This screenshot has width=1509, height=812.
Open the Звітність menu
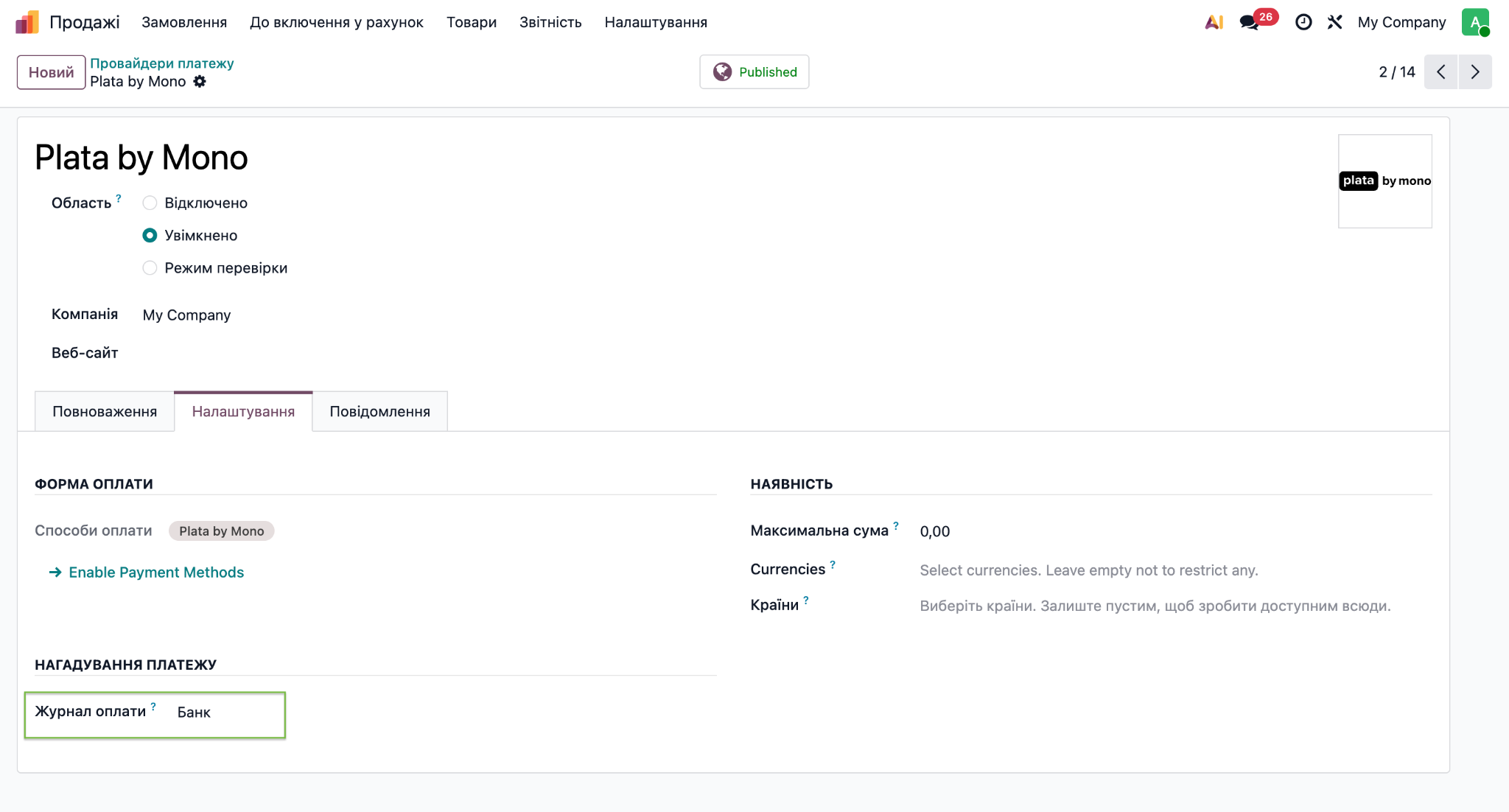550,22
